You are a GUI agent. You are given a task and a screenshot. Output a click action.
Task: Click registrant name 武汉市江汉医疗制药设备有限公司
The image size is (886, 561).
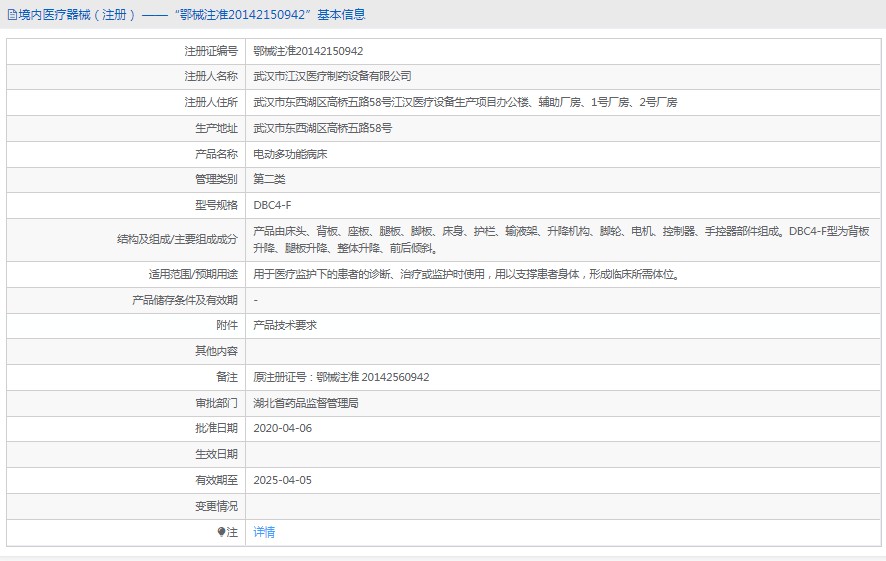click(332, 76)
